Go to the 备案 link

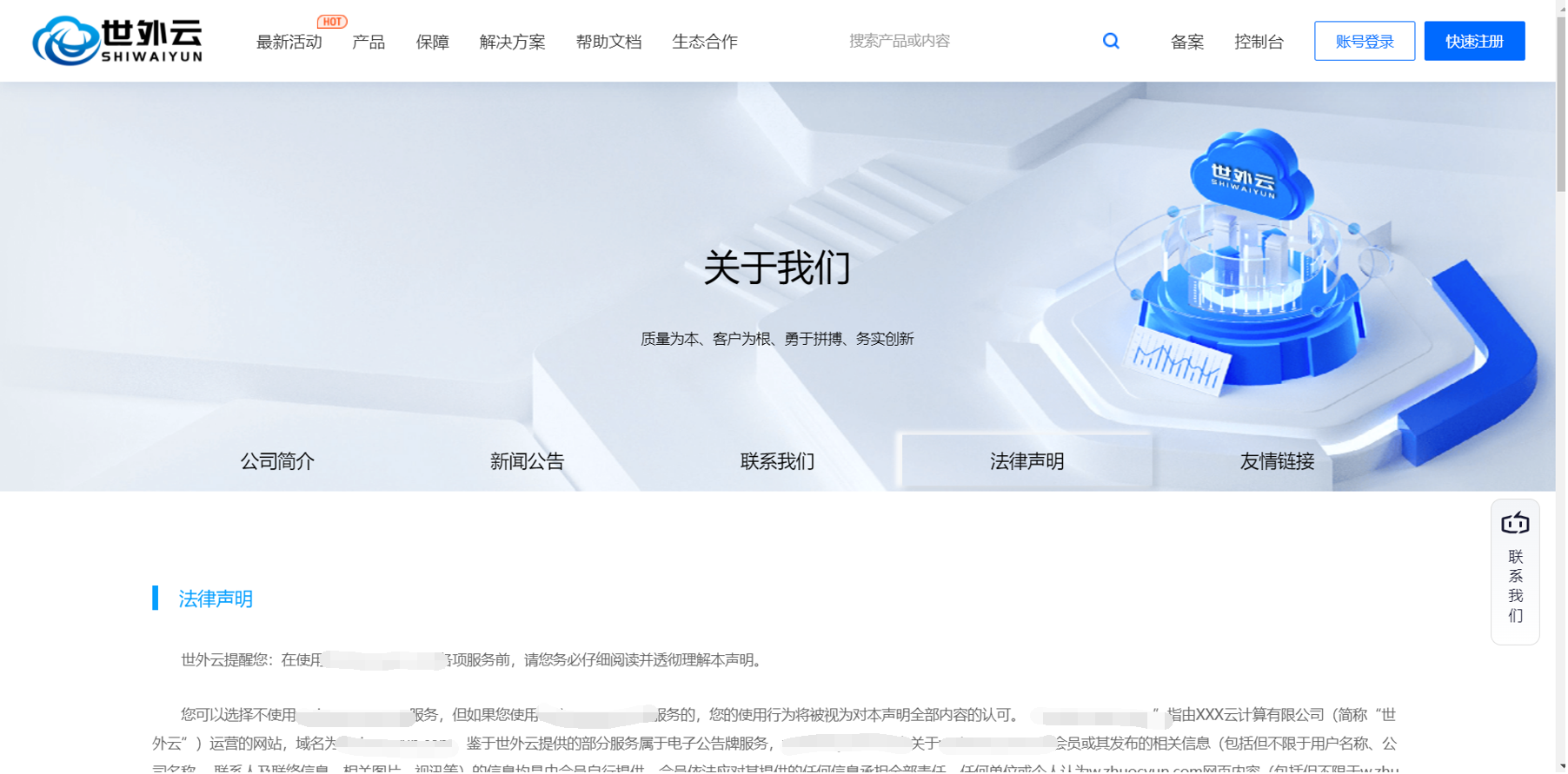tap(1188, 42)
